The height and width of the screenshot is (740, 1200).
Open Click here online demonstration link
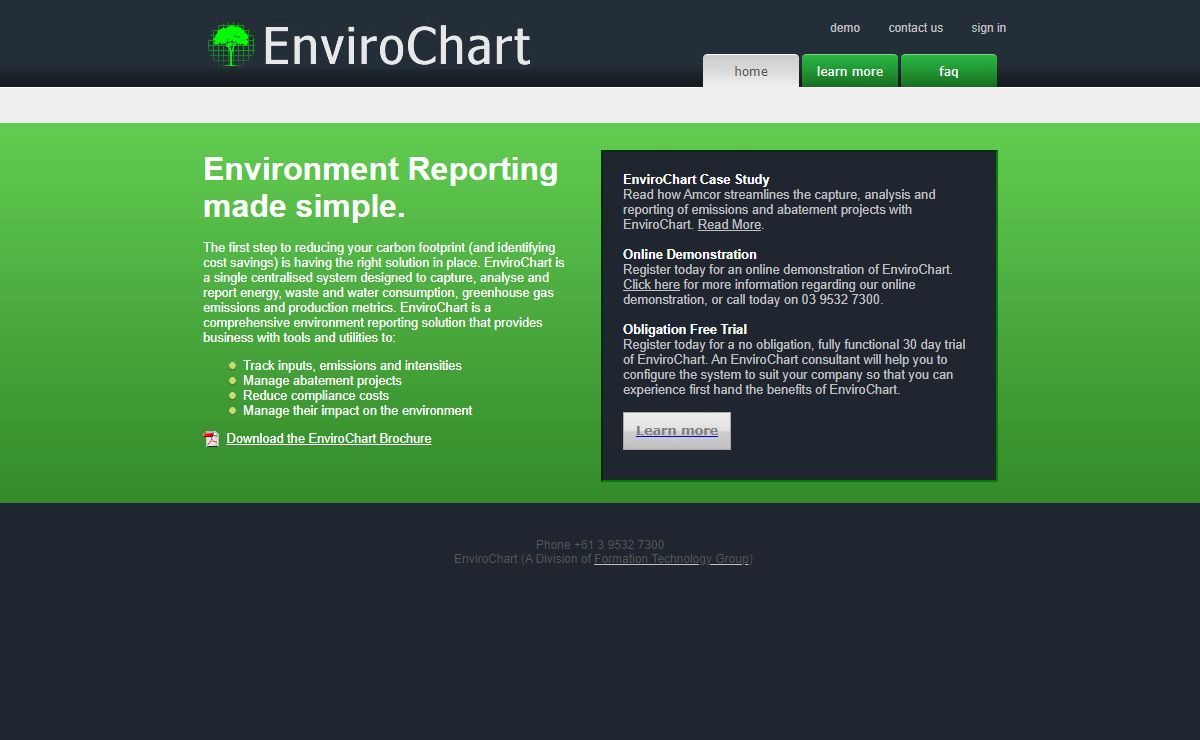(x=651, y=285)
